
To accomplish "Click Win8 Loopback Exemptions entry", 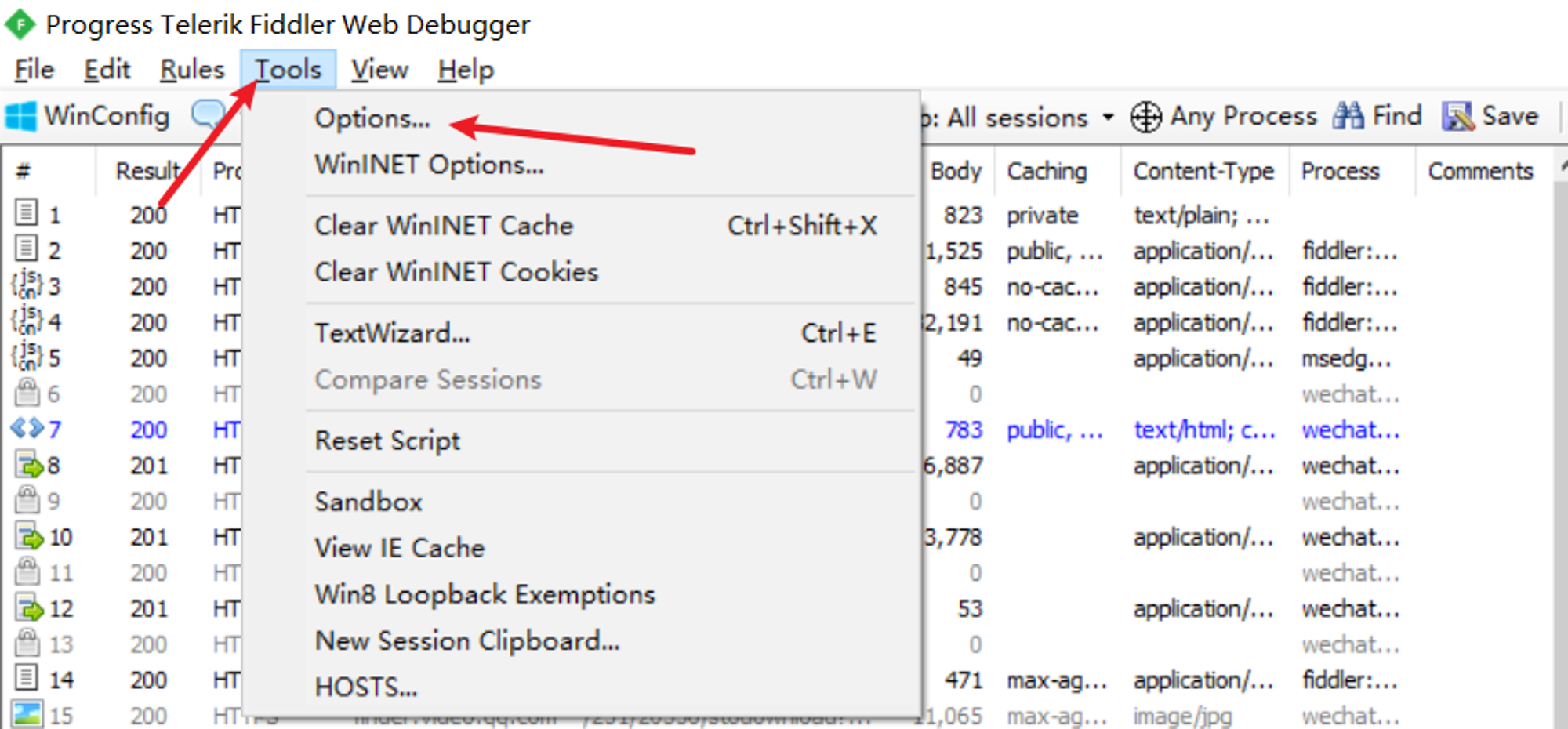I will coord(485,595).
